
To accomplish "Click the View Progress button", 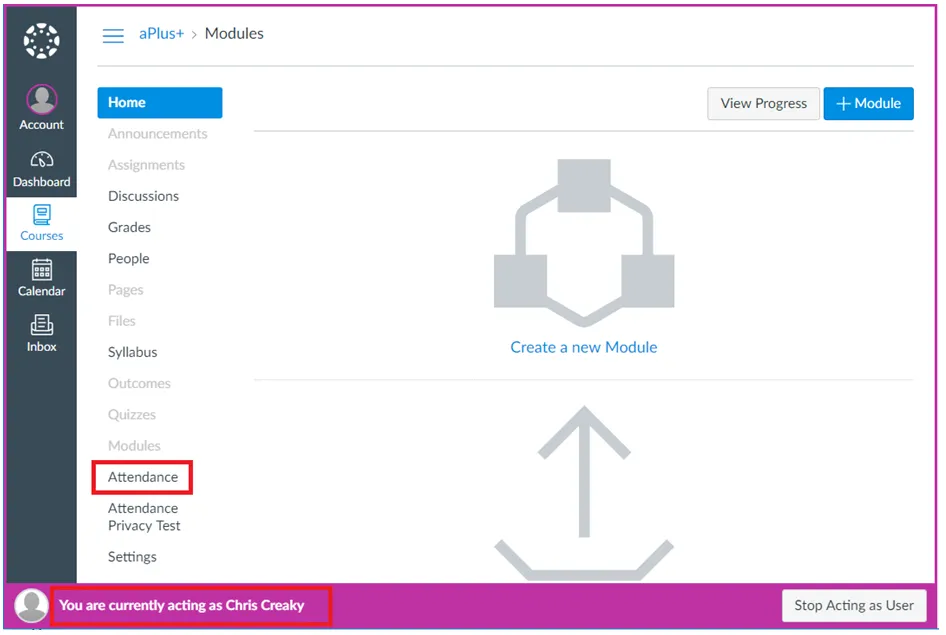I will (x=763, y=104).
